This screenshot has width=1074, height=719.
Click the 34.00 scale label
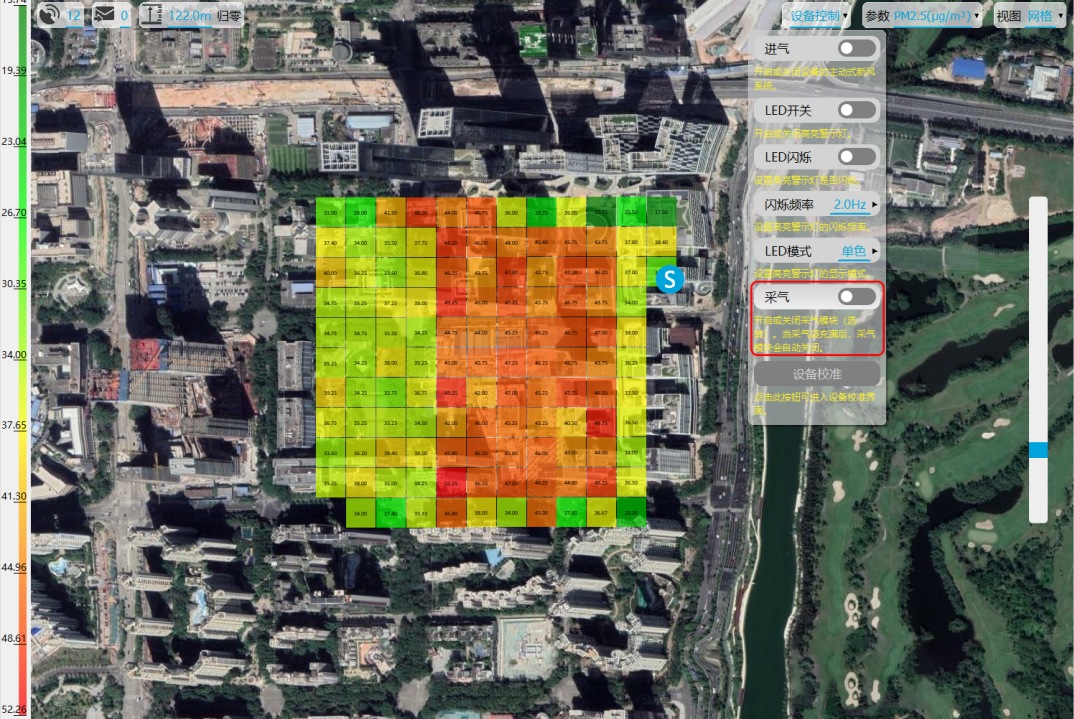pos(14,355)
